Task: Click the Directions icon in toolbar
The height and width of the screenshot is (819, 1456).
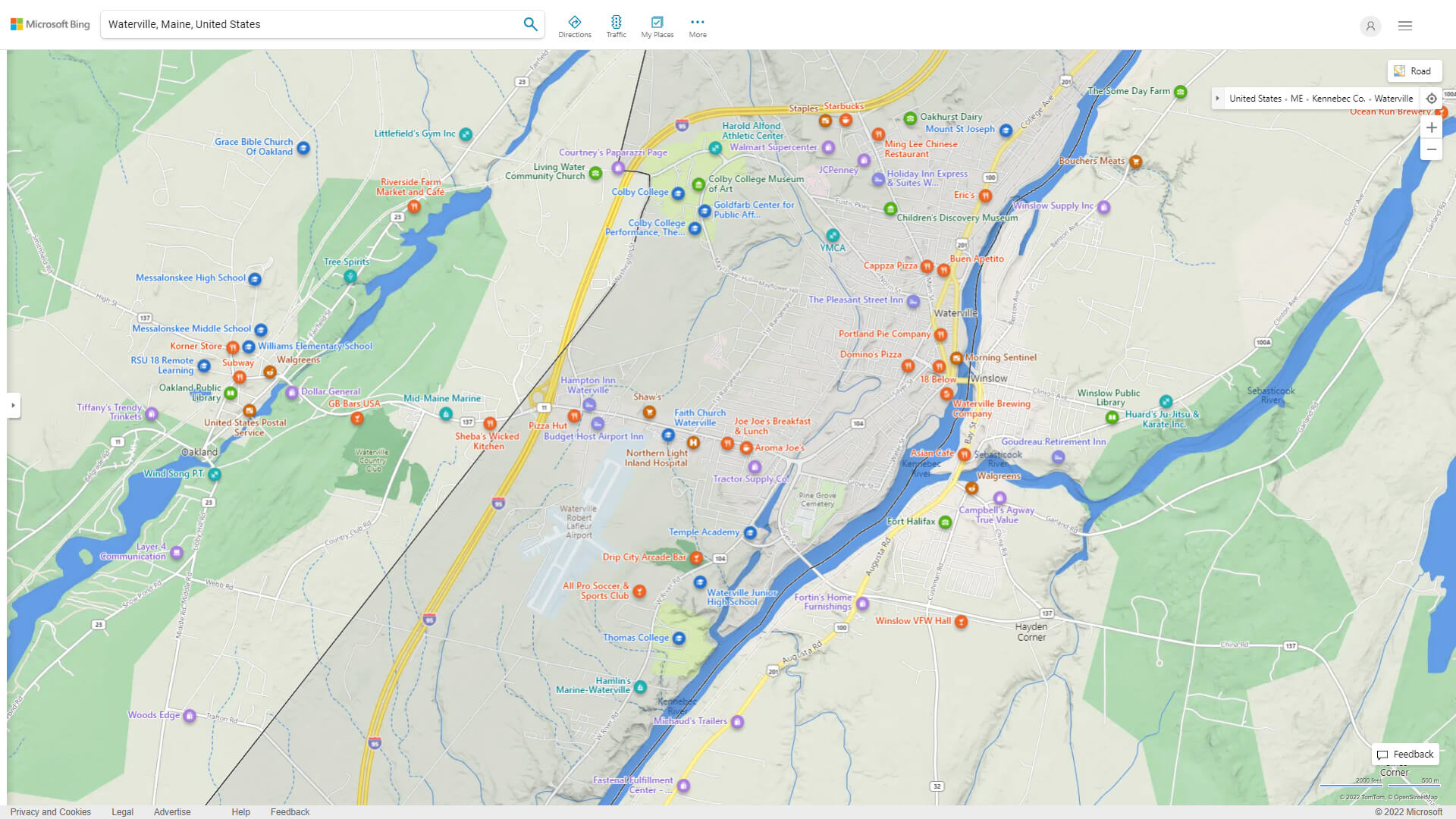Action: coord(574,22)
